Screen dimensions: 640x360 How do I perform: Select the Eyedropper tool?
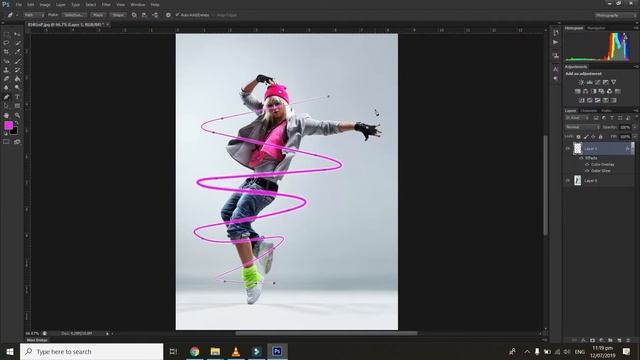tap(17, 52)
